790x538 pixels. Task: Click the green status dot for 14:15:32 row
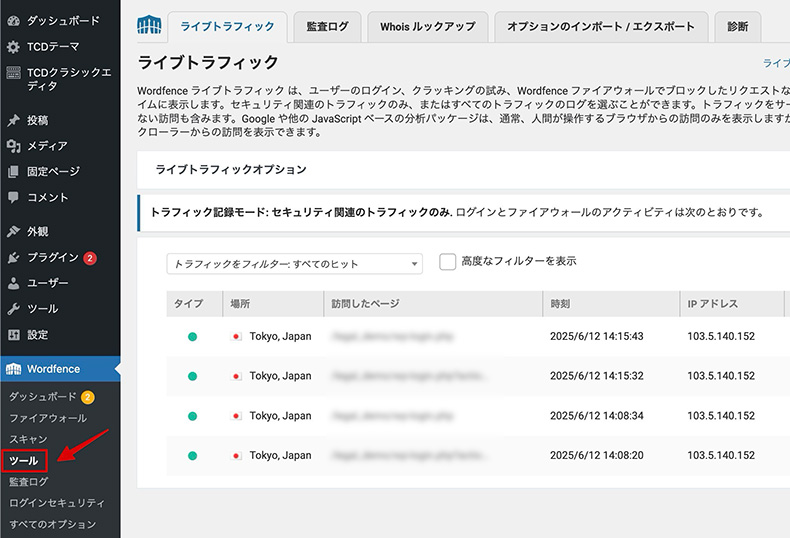click(192, 376)
